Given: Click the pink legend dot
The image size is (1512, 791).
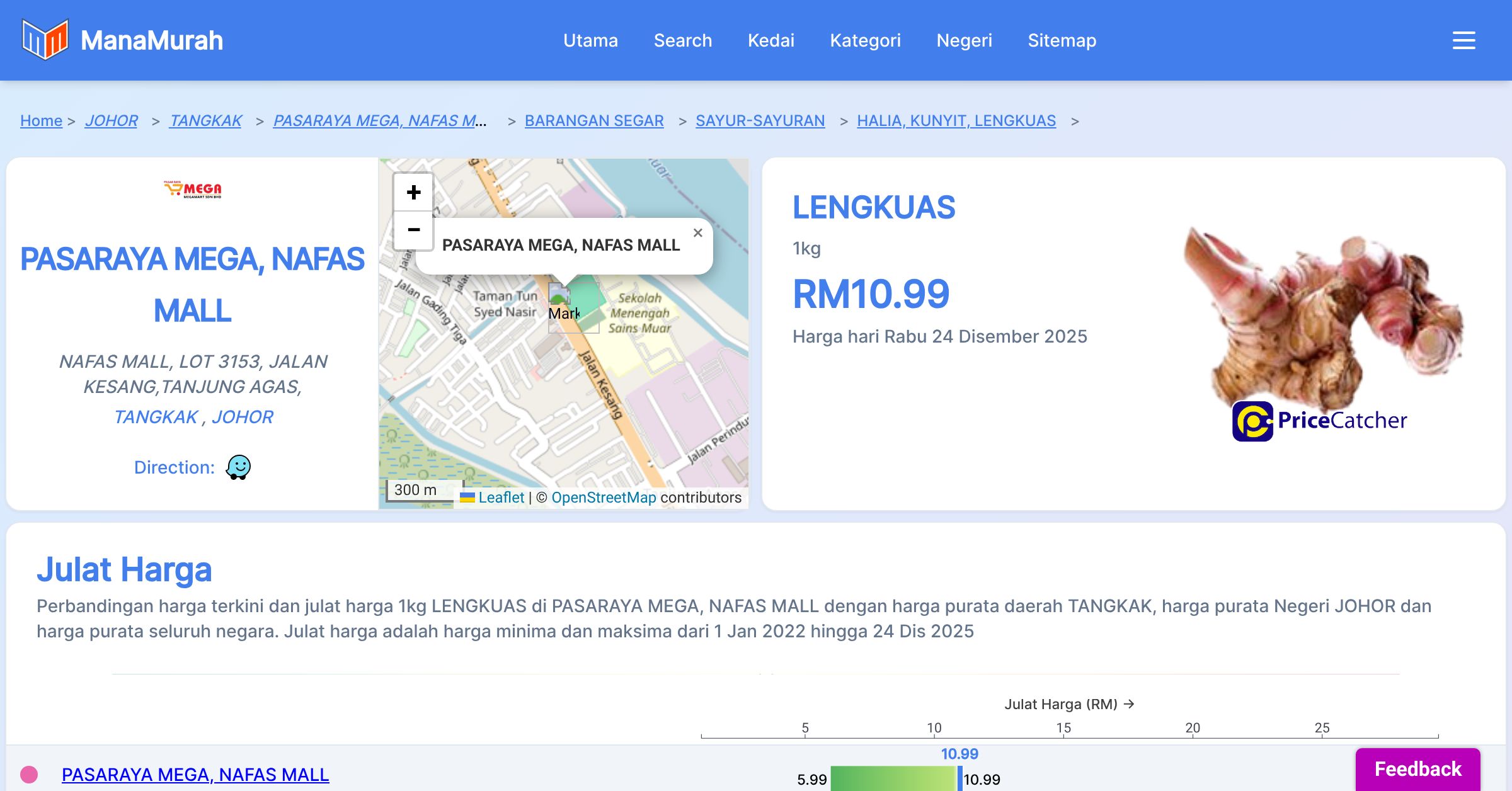Looking at the screenshot, I should tap(29, 774).
